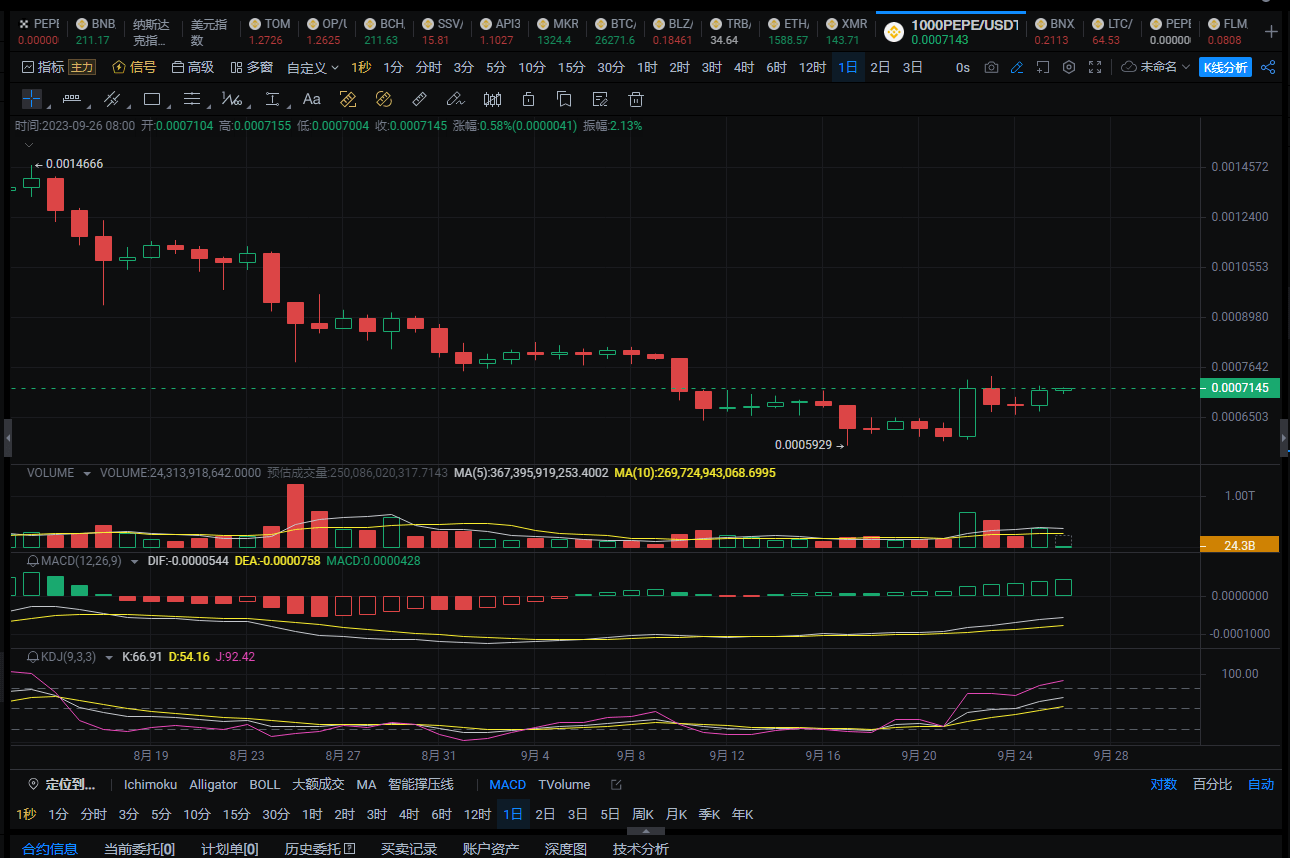1290x858 pixels.
Task: Select the crosshair cursor tool
Action: click(32, 99)
